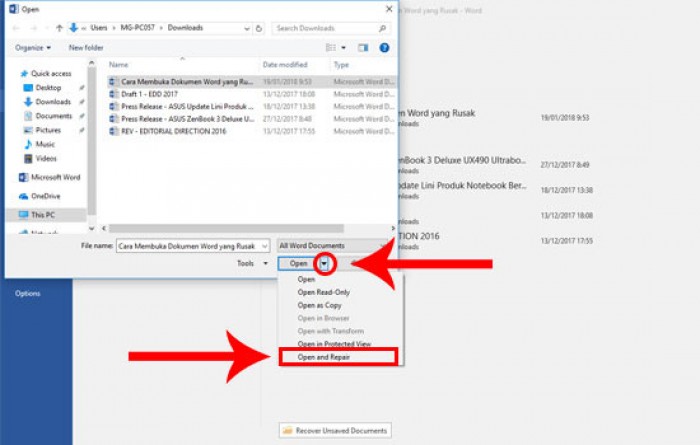Open recent document dated 27/12/2017 8:49 in Word
This screenshot has width=700, height=445.
[496, 165]
